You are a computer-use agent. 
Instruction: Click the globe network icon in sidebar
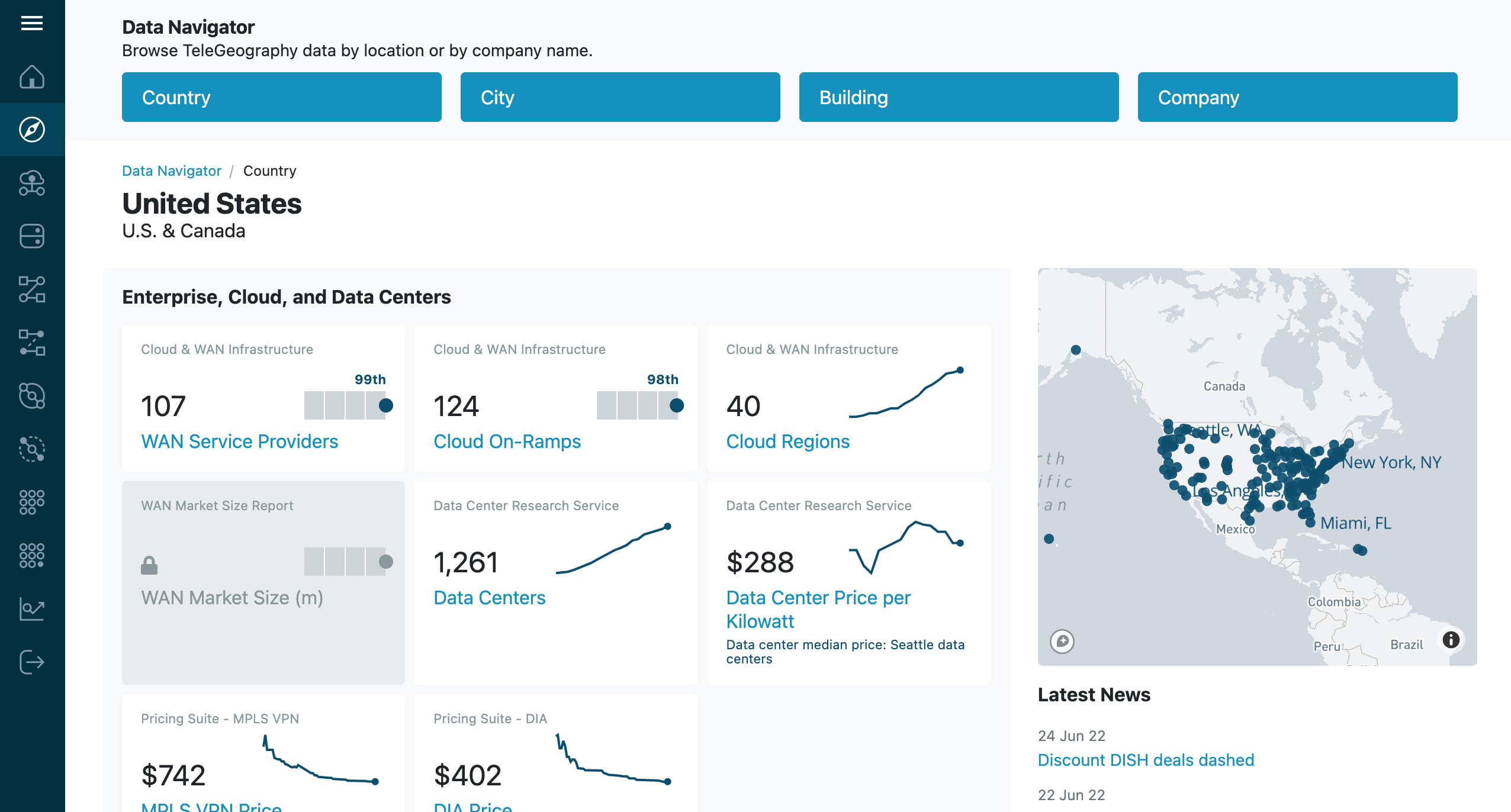pyautogui.click(x=33, y=395)
